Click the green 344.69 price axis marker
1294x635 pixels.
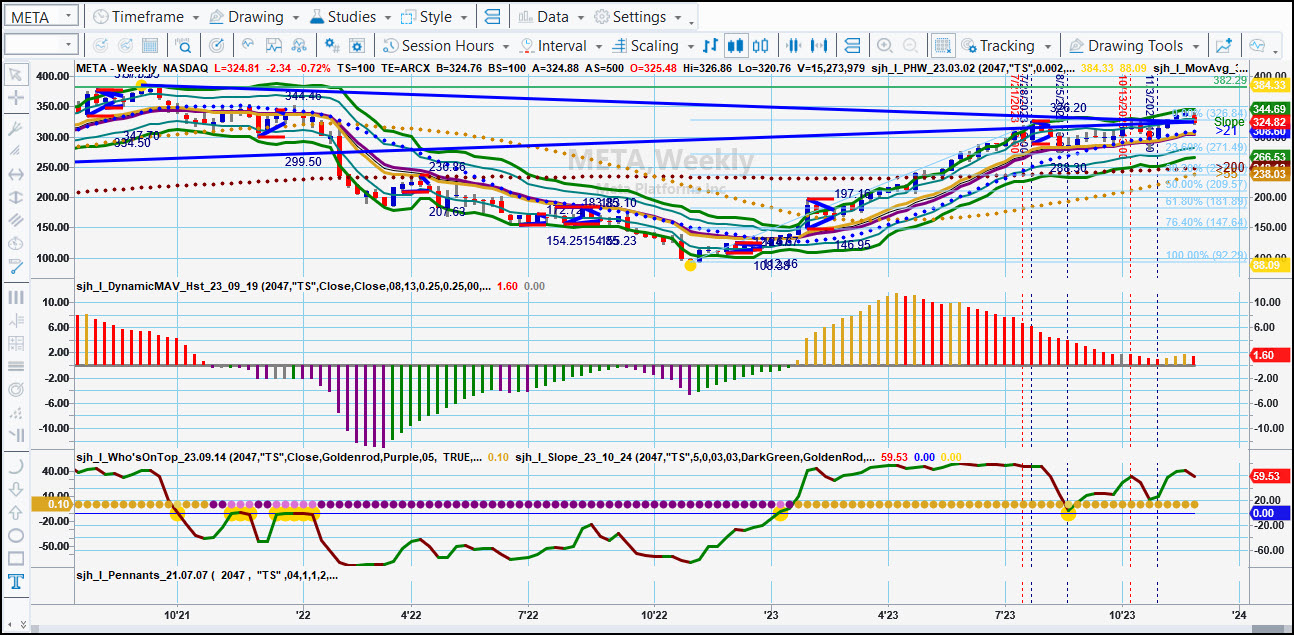coord(1270,108)
